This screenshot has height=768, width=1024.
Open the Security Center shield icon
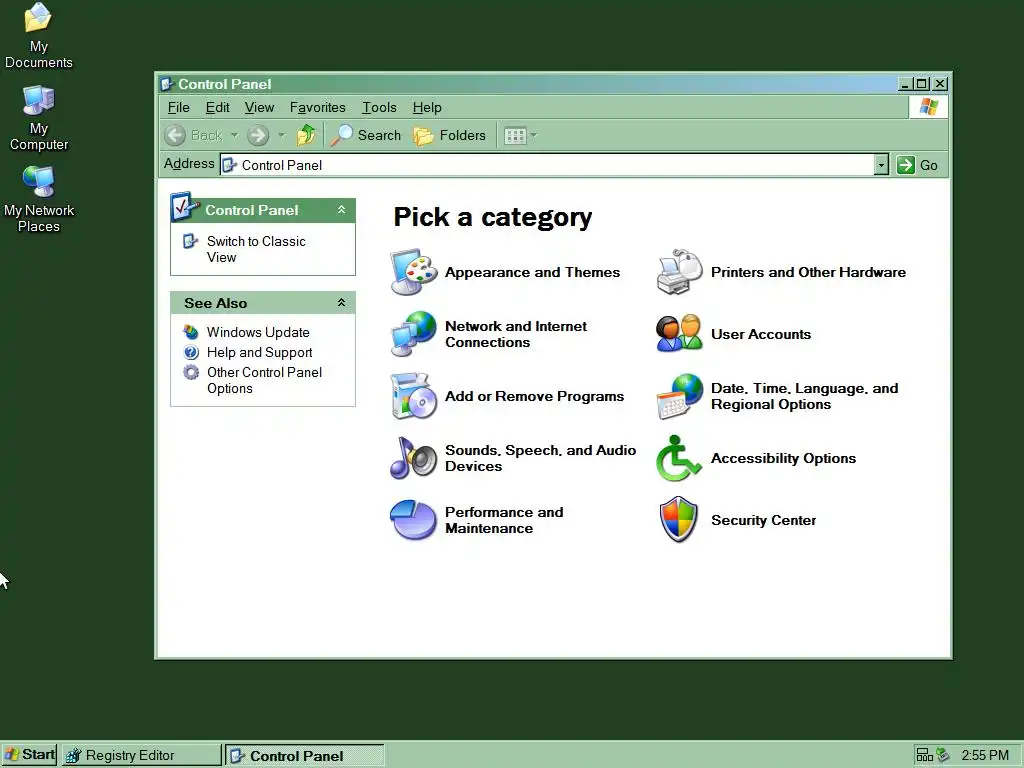click(x=679, y=520)
